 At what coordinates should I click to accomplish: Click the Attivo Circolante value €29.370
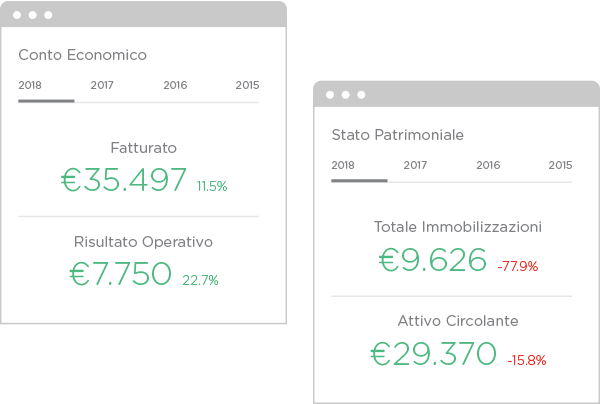pos(433,354)
